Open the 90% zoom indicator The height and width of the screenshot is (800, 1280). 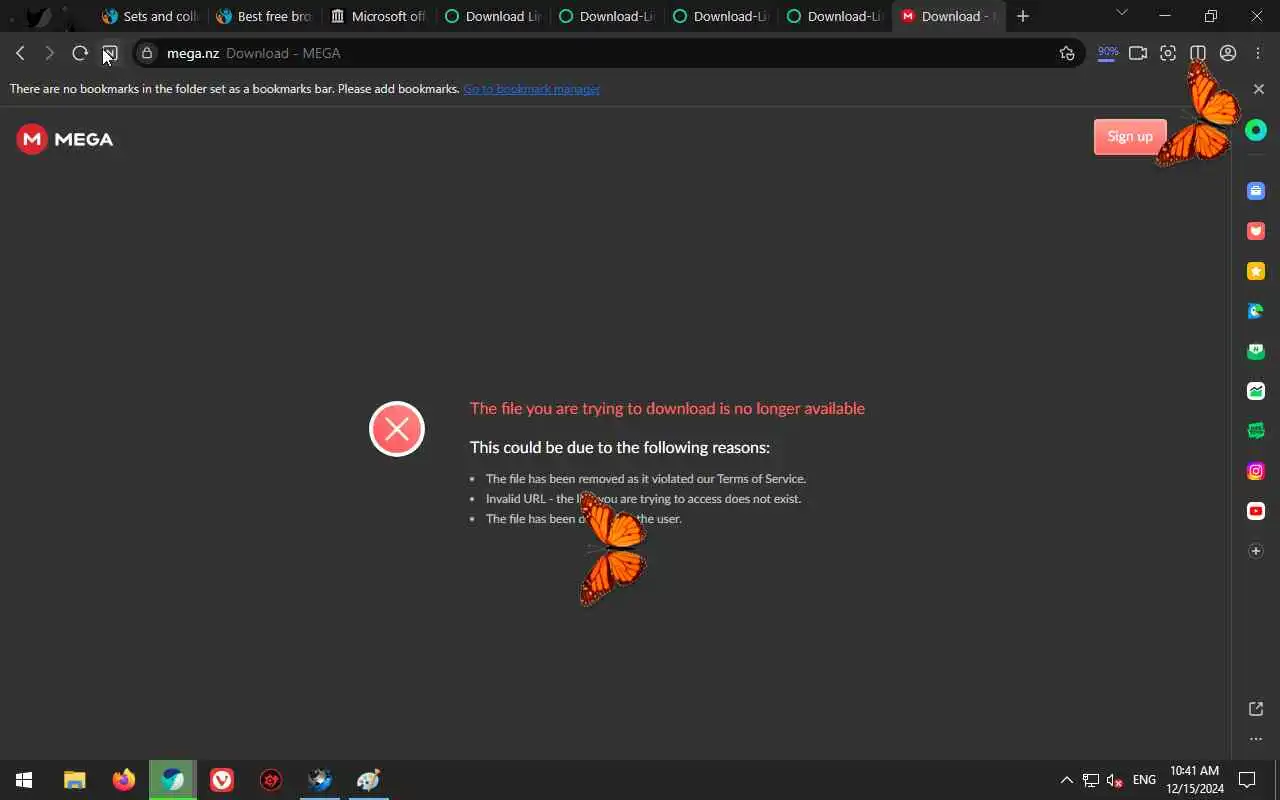(1107, 53)
